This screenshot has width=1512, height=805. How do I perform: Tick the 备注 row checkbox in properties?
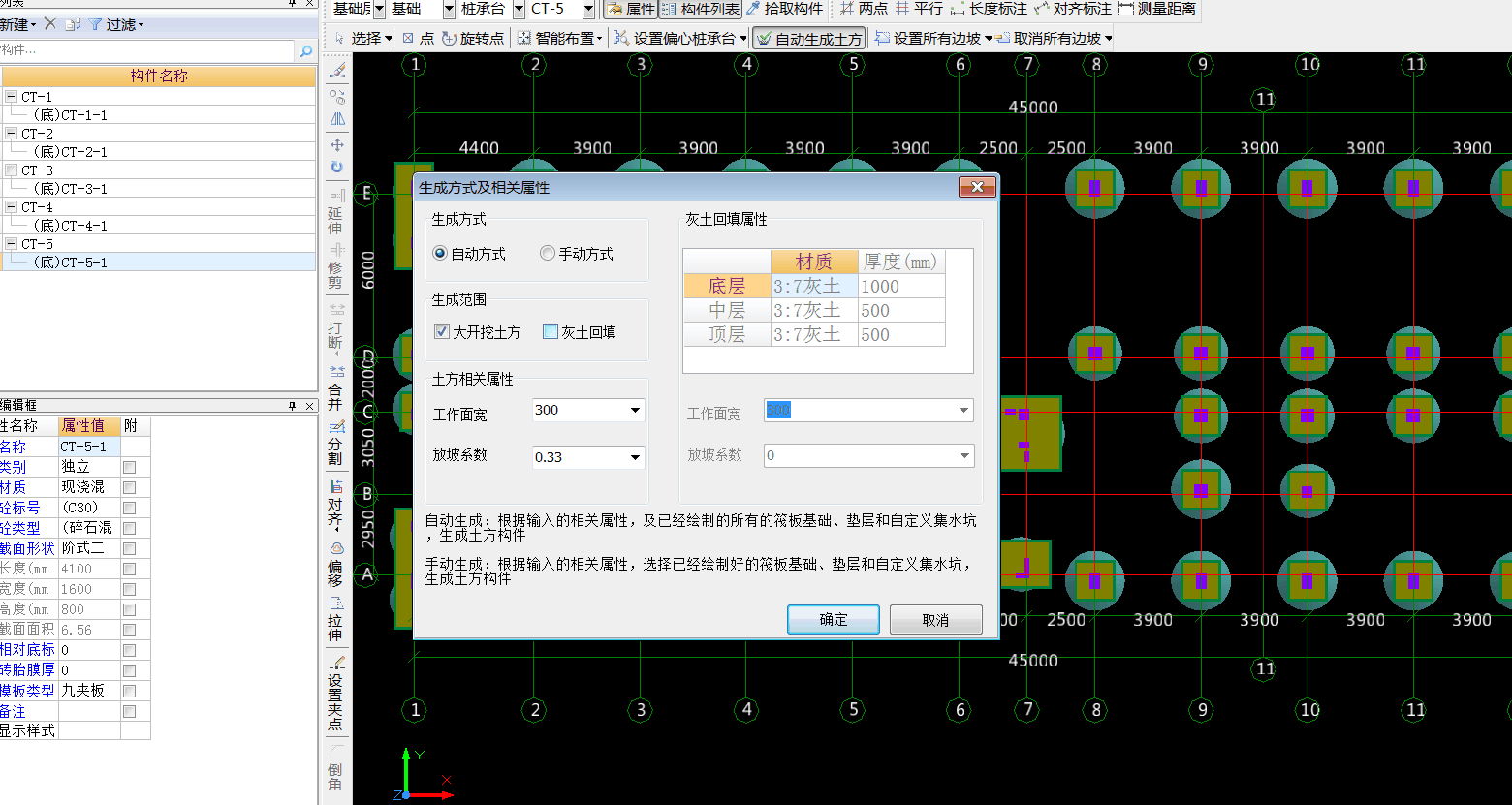click(129, 711)
